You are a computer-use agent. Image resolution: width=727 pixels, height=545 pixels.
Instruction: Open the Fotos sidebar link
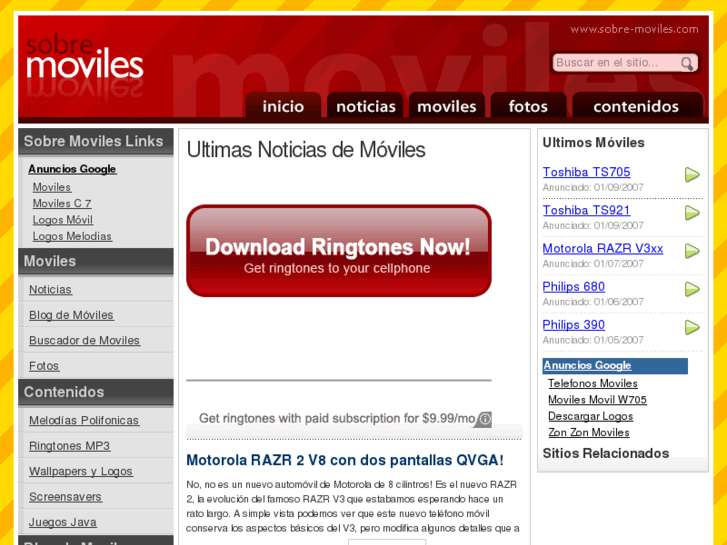(44, 366)
